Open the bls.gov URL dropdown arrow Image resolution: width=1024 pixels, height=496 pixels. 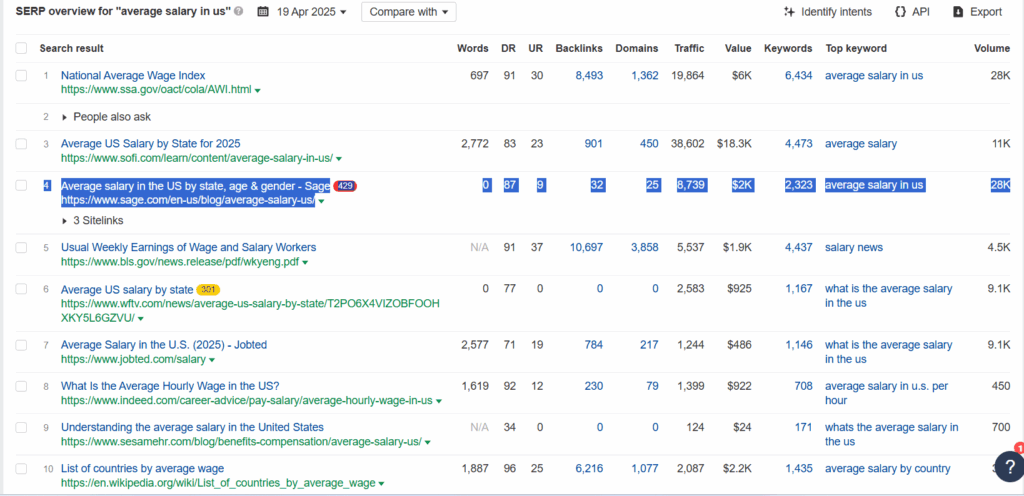click(x=305, y=262)
